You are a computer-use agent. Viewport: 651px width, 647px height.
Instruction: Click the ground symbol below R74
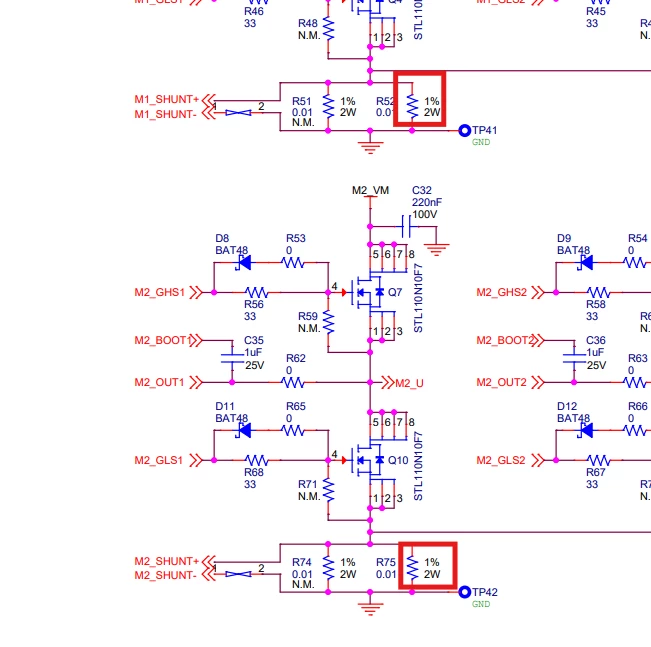[370, 609]
